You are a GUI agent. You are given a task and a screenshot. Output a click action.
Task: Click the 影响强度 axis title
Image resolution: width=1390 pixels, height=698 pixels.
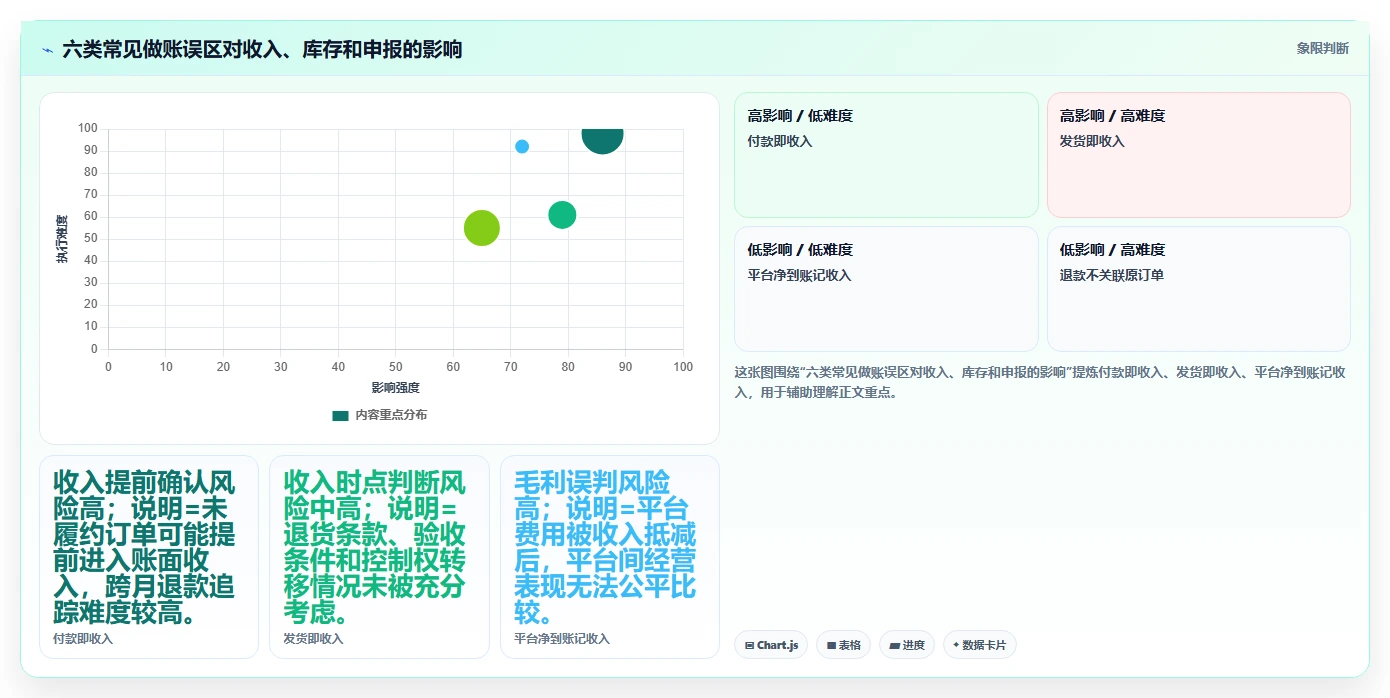click(x=396, y=388)
